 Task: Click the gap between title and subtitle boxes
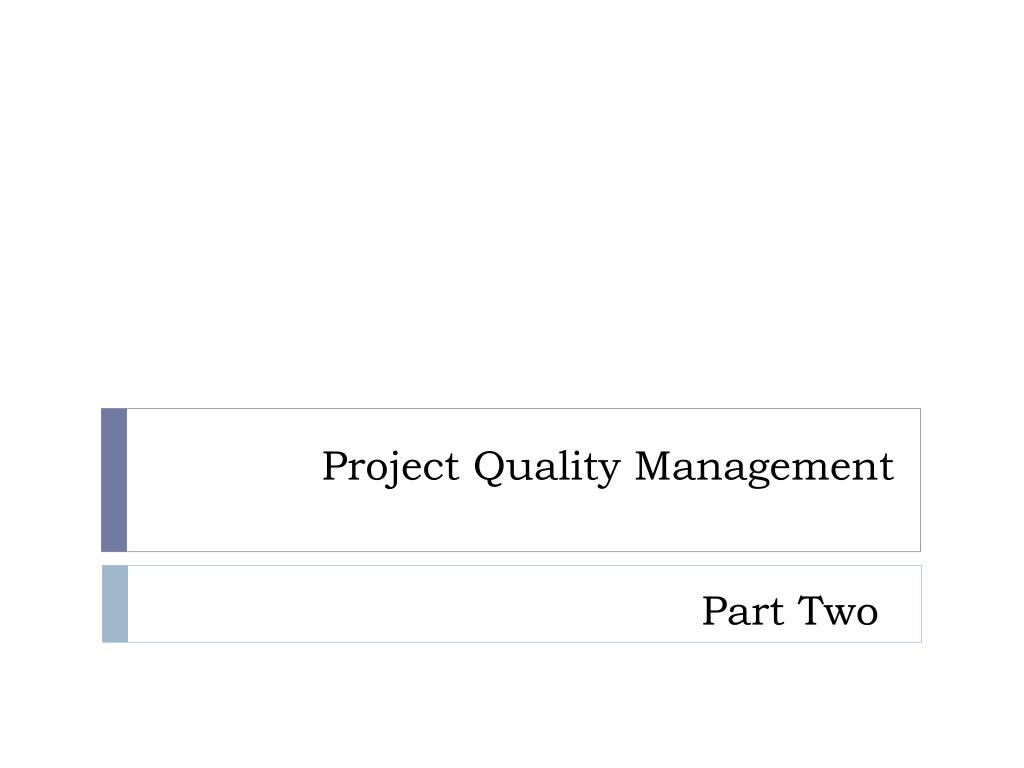click(x=511, y=559)
